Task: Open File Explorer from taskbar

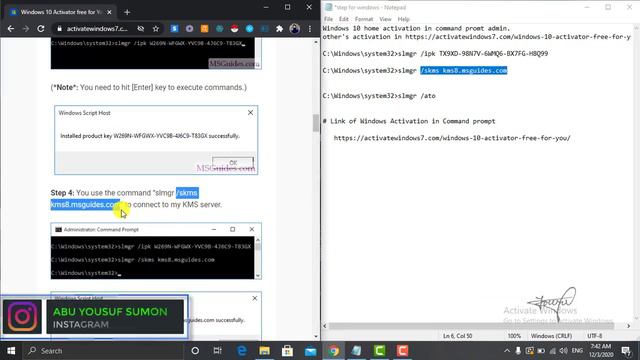Action: pos(264,351)
